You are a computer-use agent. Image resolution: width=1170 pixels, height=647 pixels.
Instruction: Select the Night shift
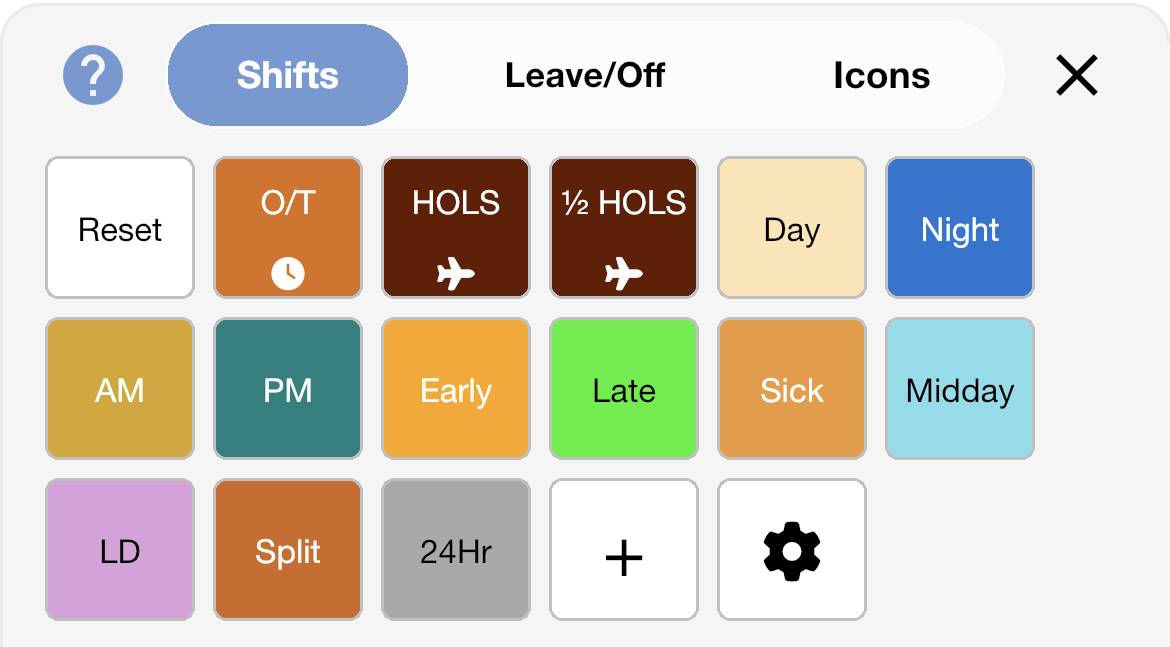[x=959, y=227]
